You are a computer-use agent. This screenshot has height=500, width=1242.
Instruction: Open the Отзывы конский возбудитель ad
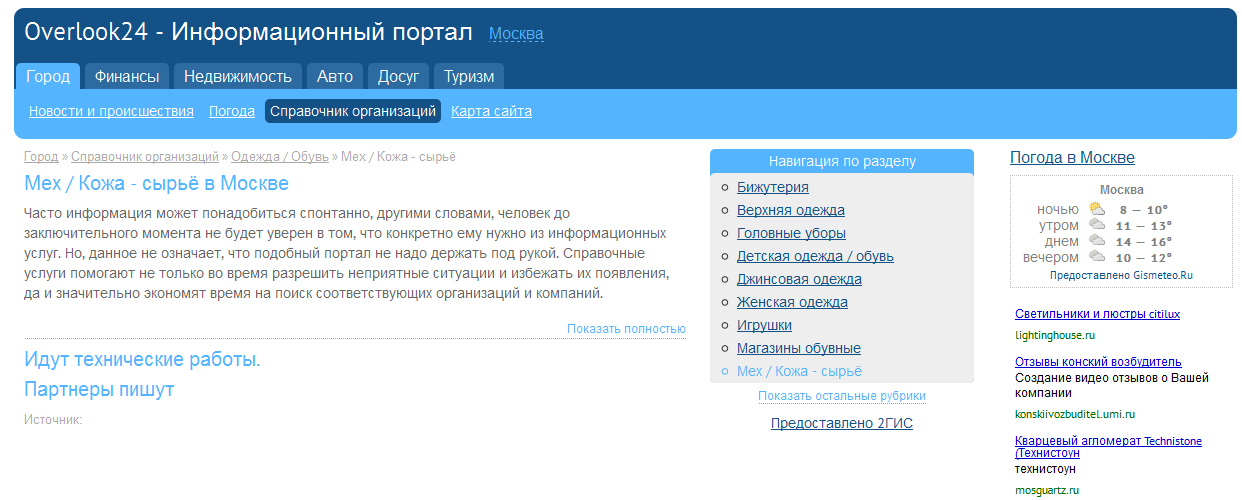point(1098,361)
